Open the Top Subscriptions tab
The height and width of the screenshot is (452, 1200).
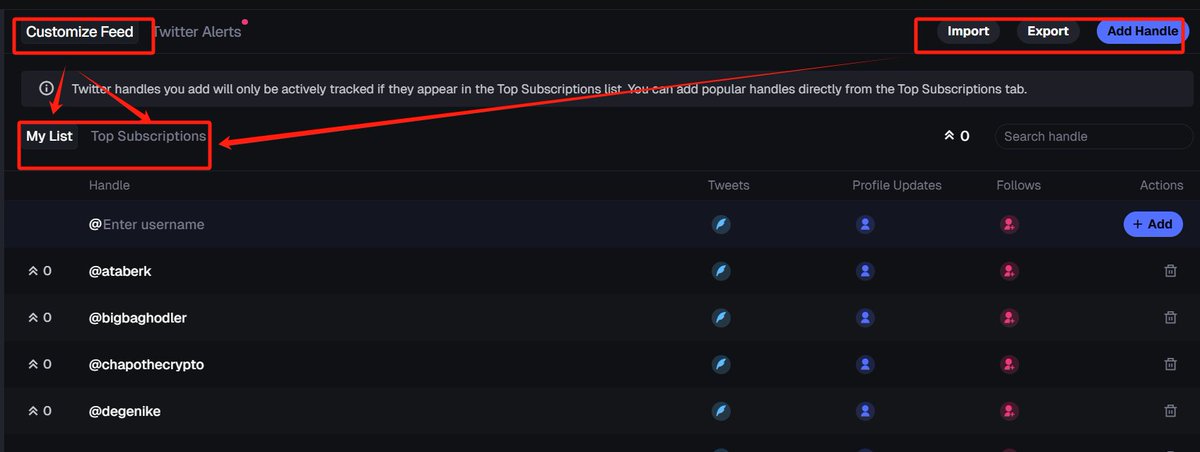coord(148,136)
